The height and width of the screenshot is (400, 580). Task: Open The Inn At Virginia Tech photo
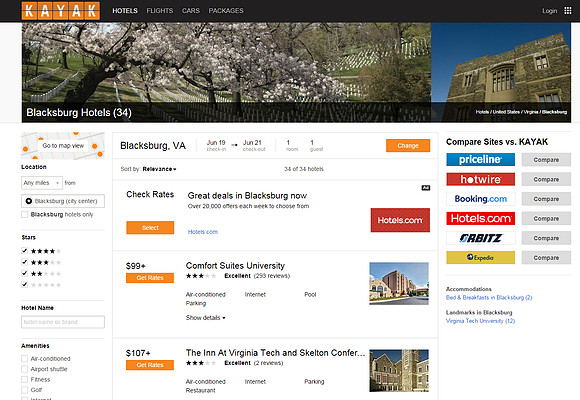(399, 370)
